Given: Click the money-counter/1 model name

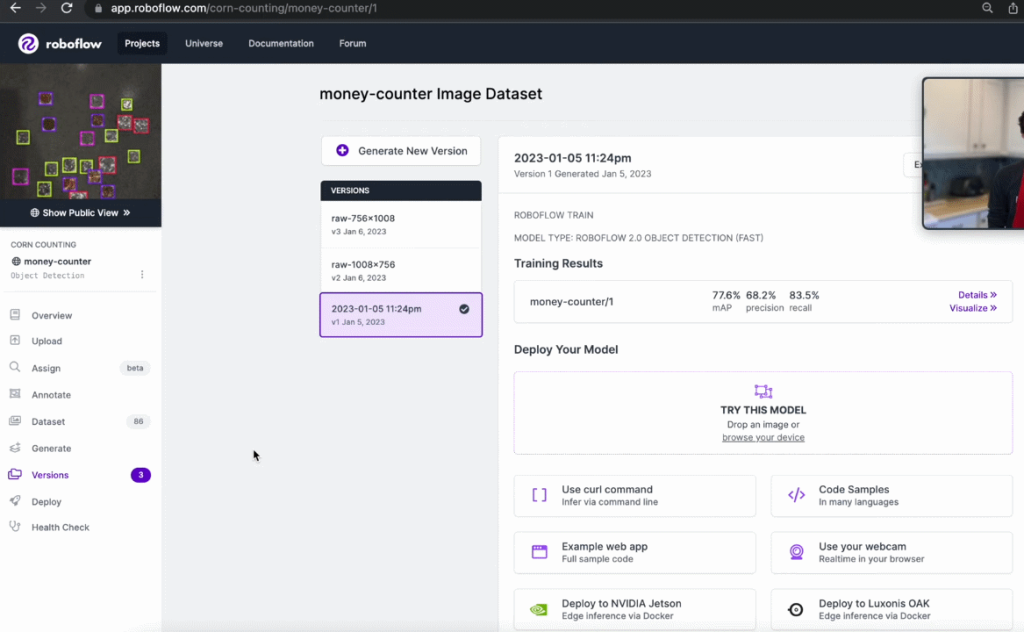Looking at the screenshot, I should [x=571, y=302].
